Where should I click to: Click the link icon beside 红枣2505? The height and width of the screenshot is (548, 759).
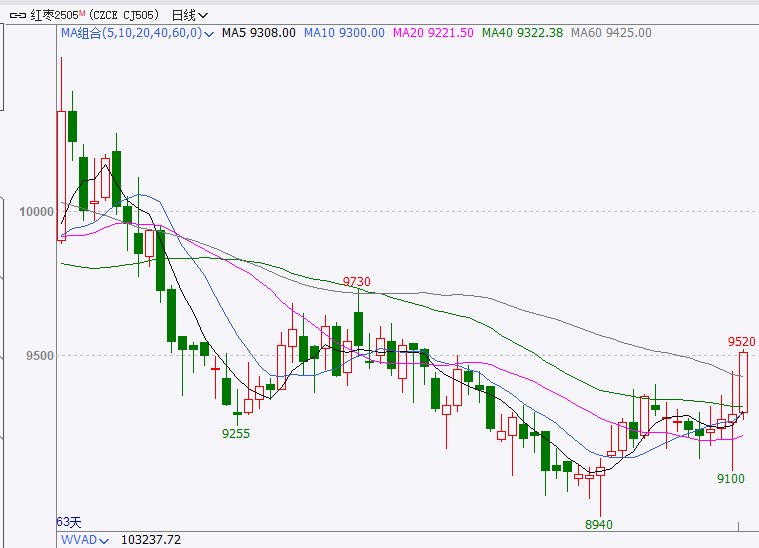[18, 16]
